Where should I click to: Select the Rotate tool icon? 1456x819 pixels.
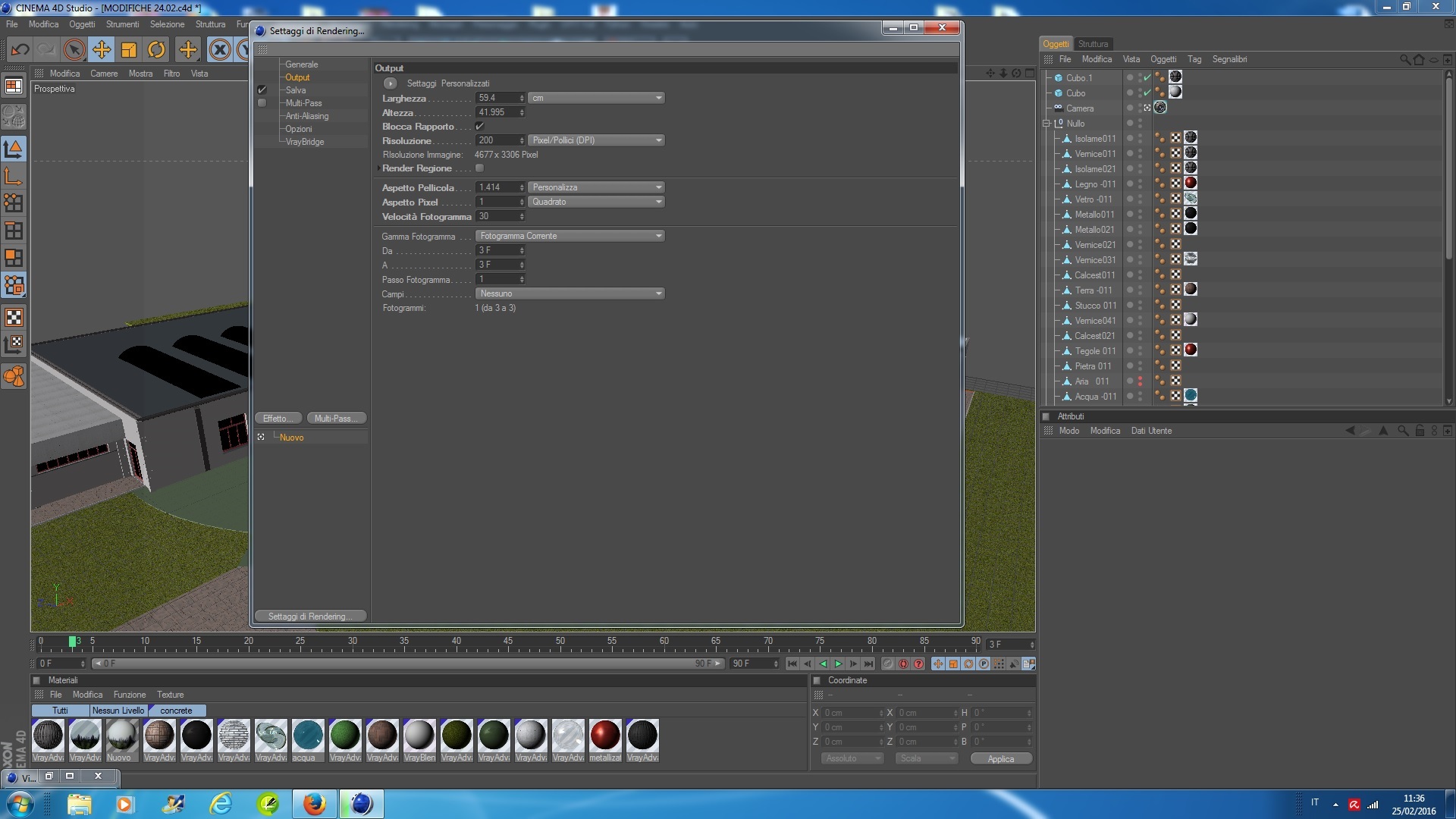pos(156,50)
